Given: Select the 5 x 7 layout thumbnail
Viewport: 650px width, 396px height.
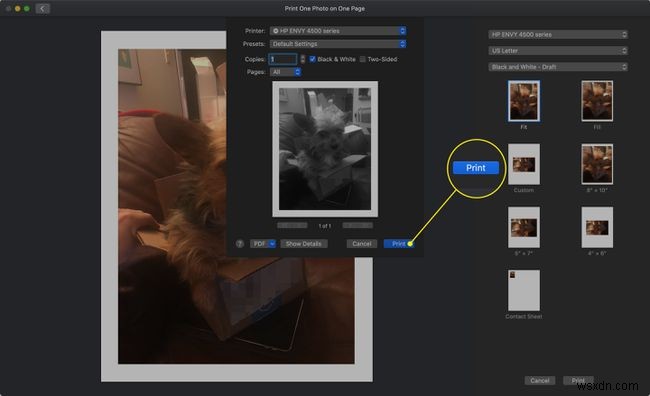Looking at the screenshot, I should pos(524,227).
